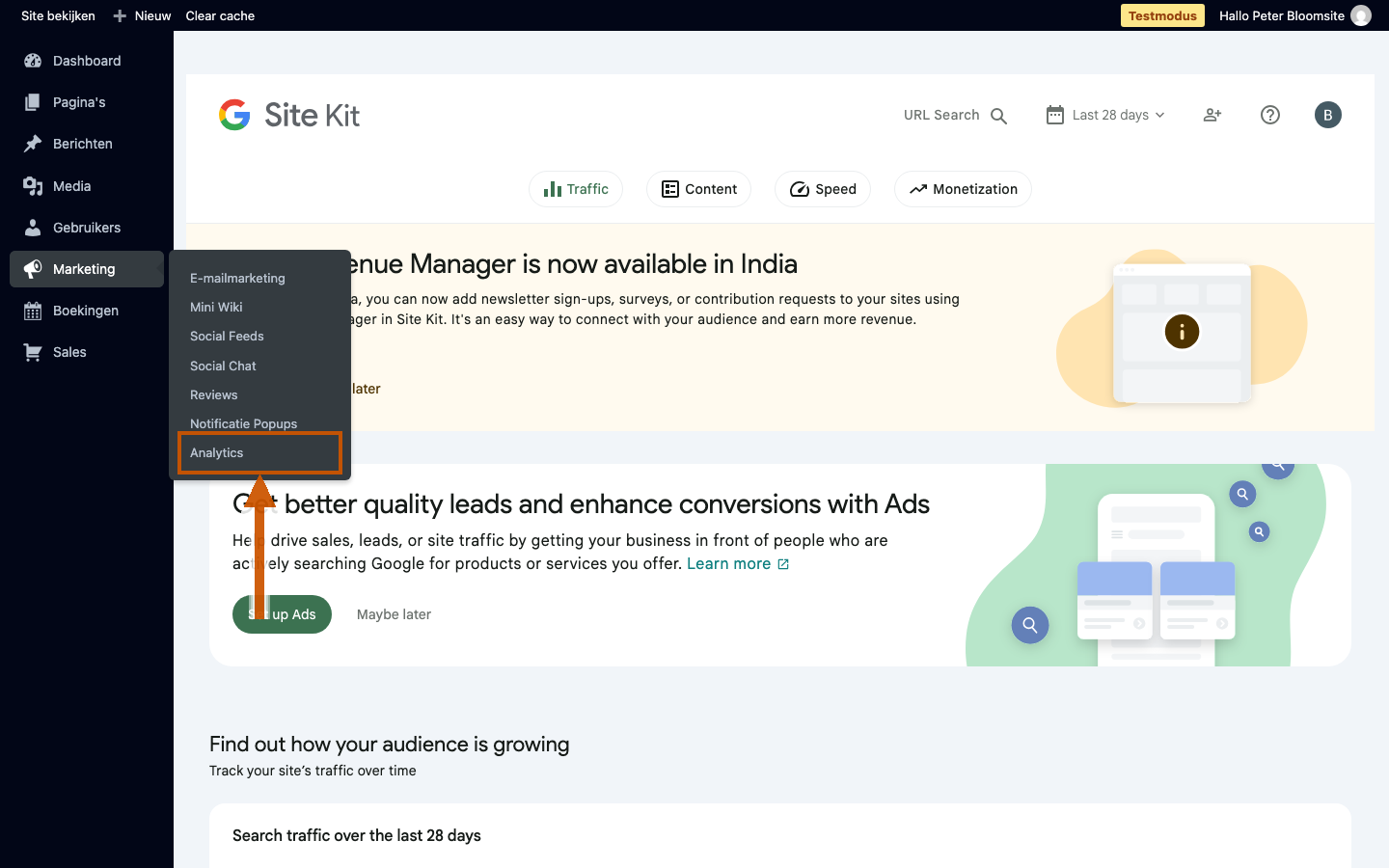Open the help question mark icon
This screenshot has width=1389, height=868.
pos(1270,115)
